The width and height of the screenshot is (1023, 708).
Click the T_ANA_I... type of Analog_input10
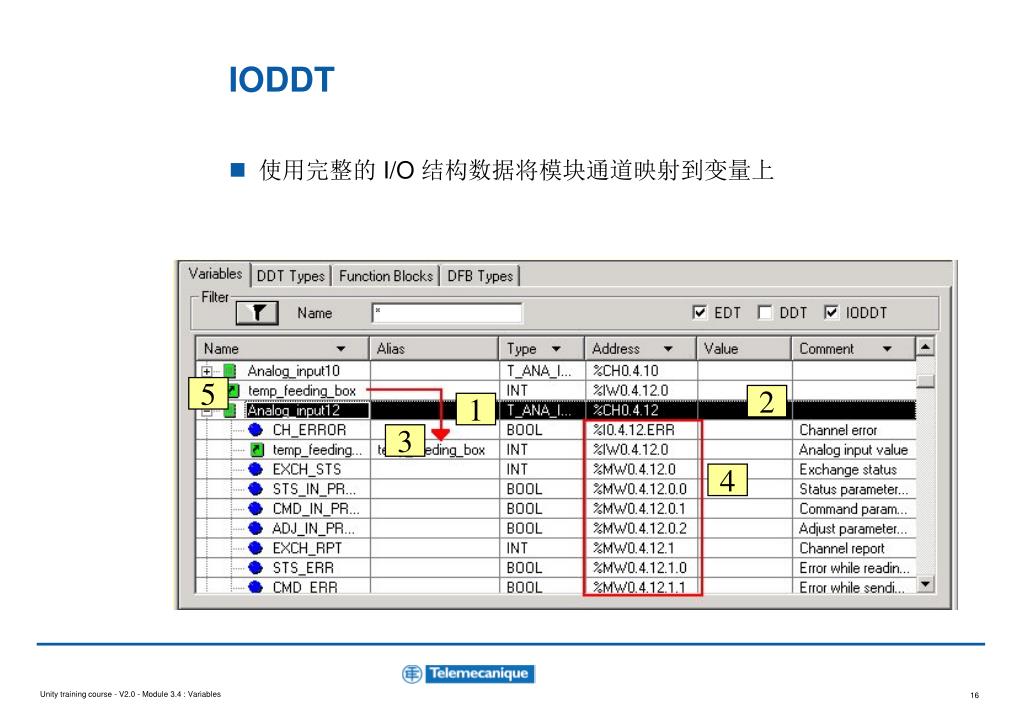(x=542, y=371)
